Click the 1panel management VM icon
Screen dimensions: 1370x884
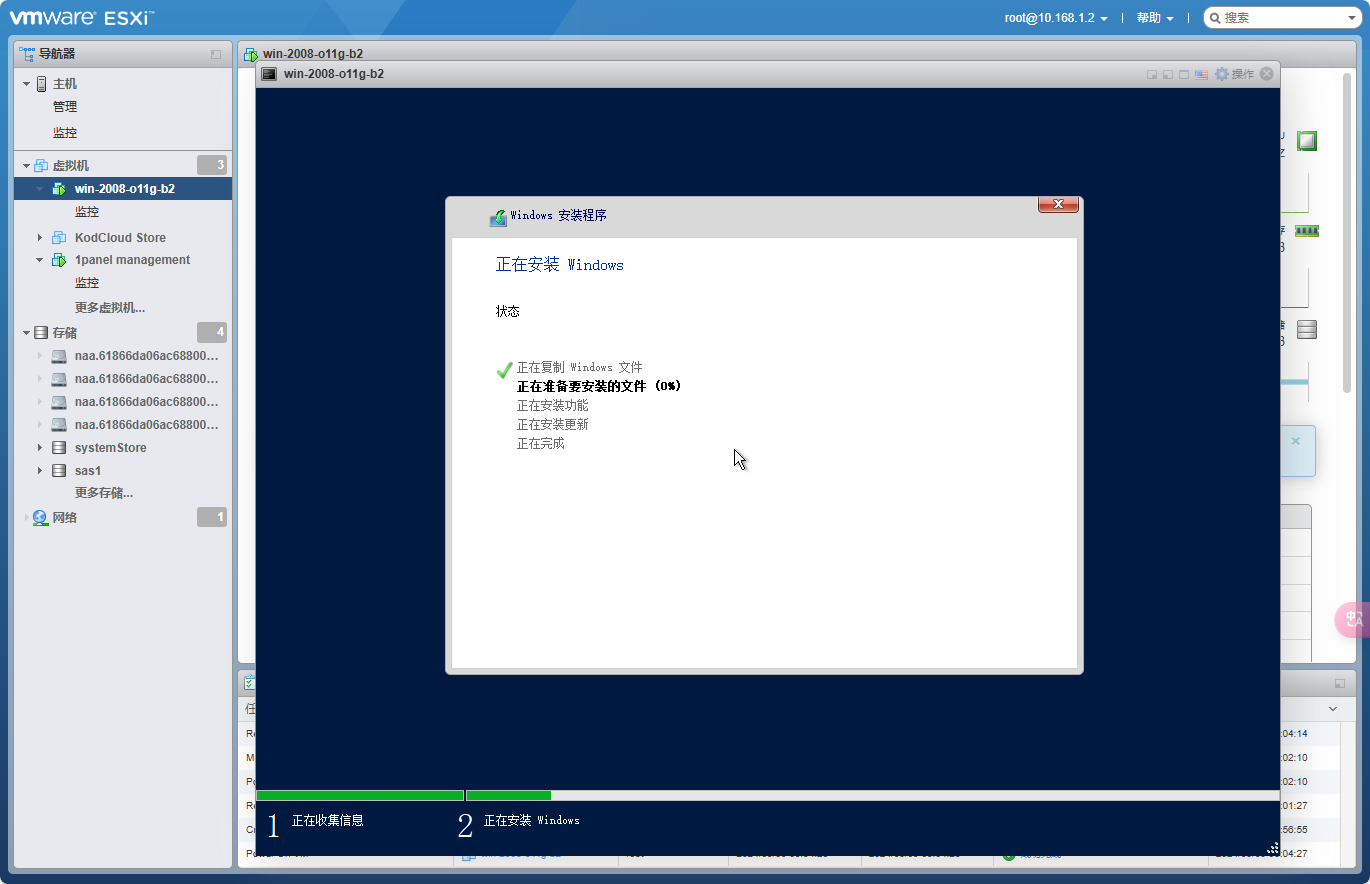point(59,260)
